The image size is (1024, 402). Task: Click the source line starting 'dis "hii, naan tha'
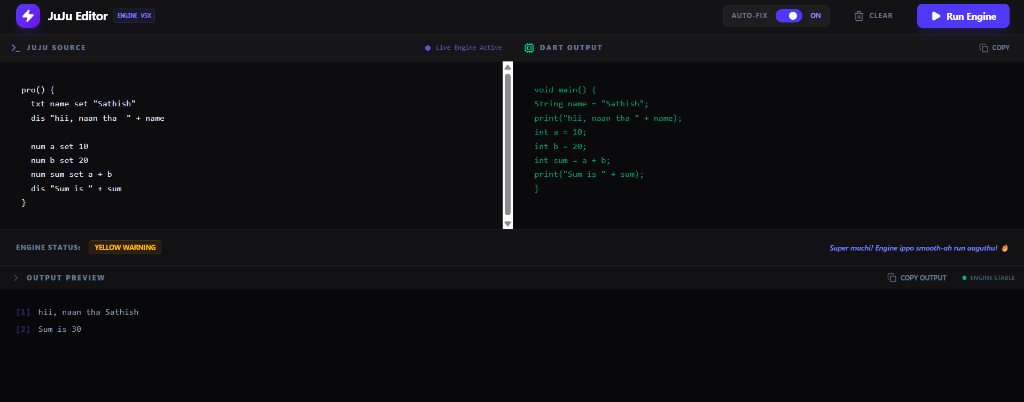(x=97, y=118)
